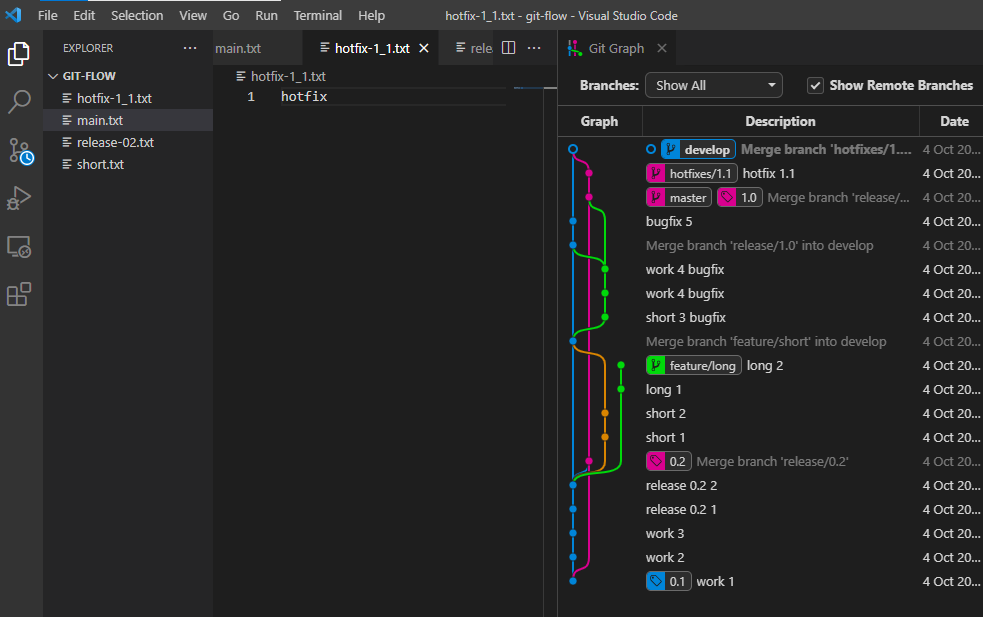Image resolution: width=983 pixels, height=617 pixels.
Task: Click the hotfixes/1.1 branch label
Action: pyautogui.click(x=691, y=173)
